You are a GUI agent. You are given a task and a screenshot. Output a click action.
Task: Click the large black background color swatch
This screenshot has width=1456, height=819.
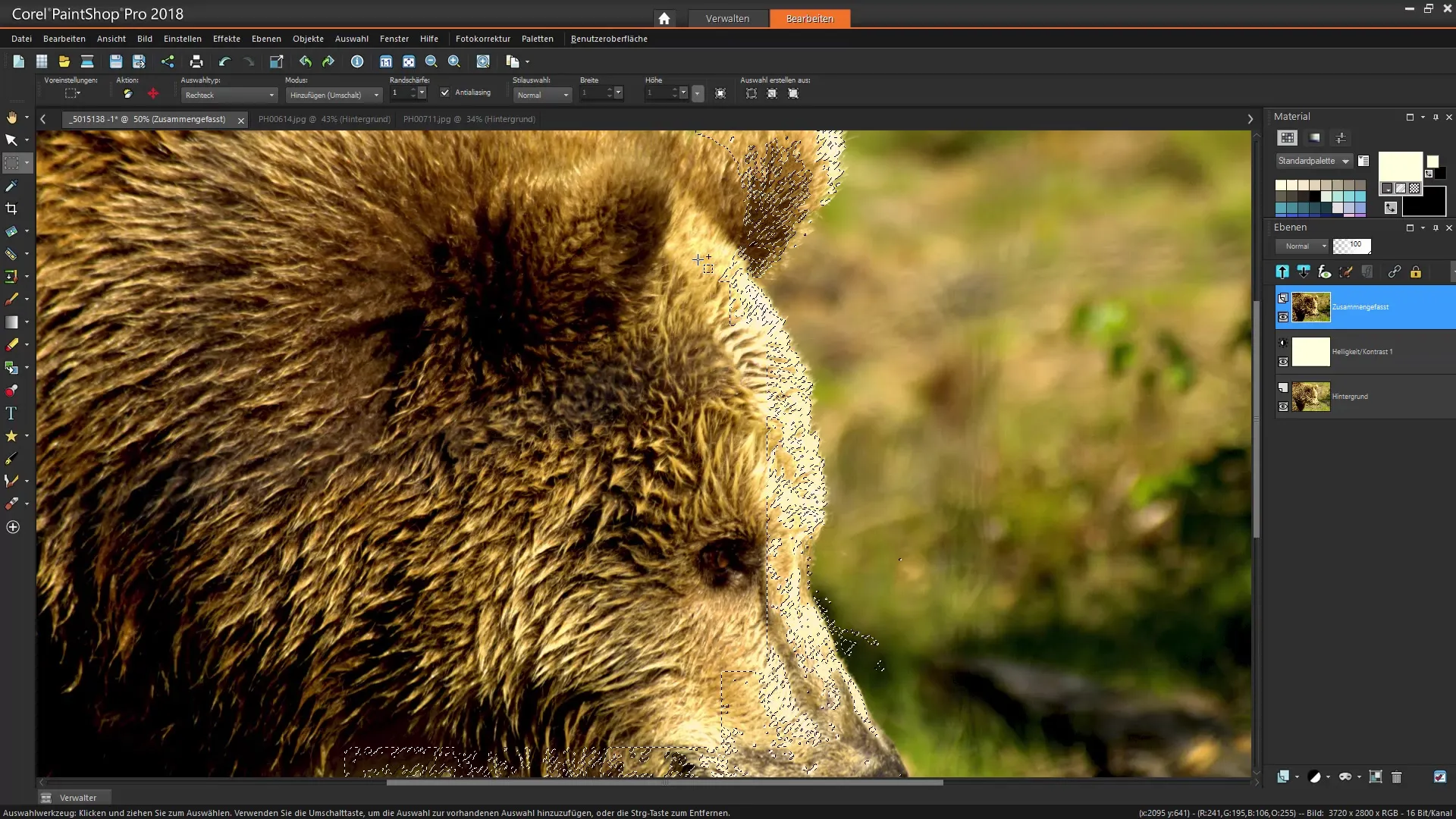[1424, 202]
